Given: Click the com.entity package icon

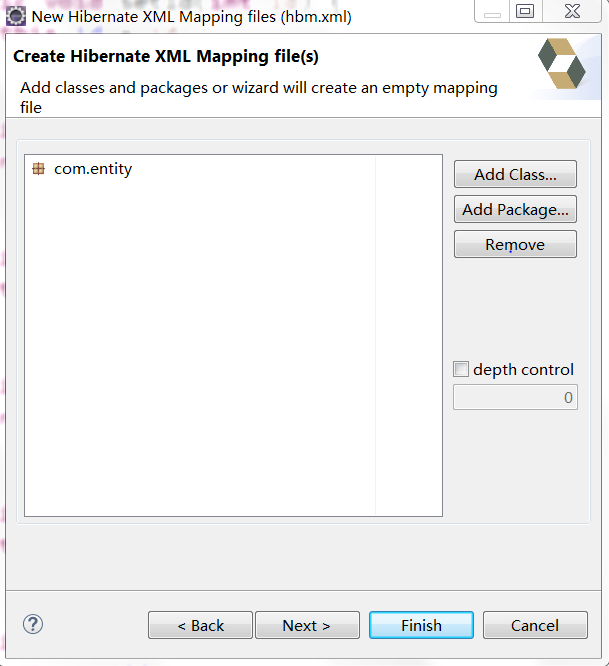Looking at the screenshot, I should pos(39,169).
